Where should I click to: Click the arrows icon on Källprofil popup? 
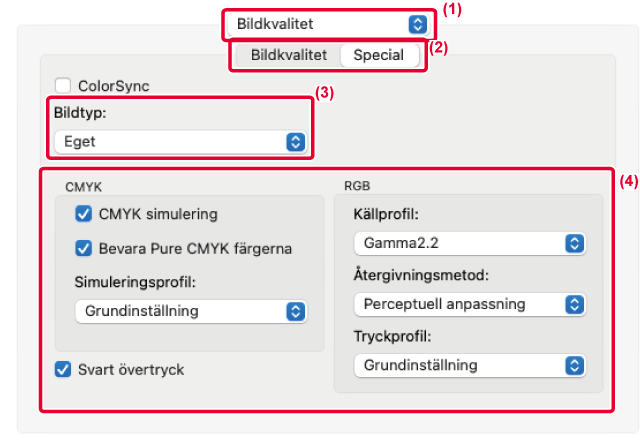[x=575, y=243]
